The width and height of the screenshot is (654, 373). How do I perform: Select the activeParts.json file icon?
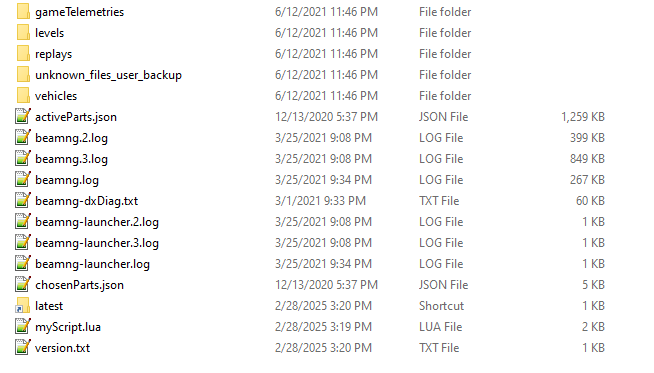[x=23, y=116]
